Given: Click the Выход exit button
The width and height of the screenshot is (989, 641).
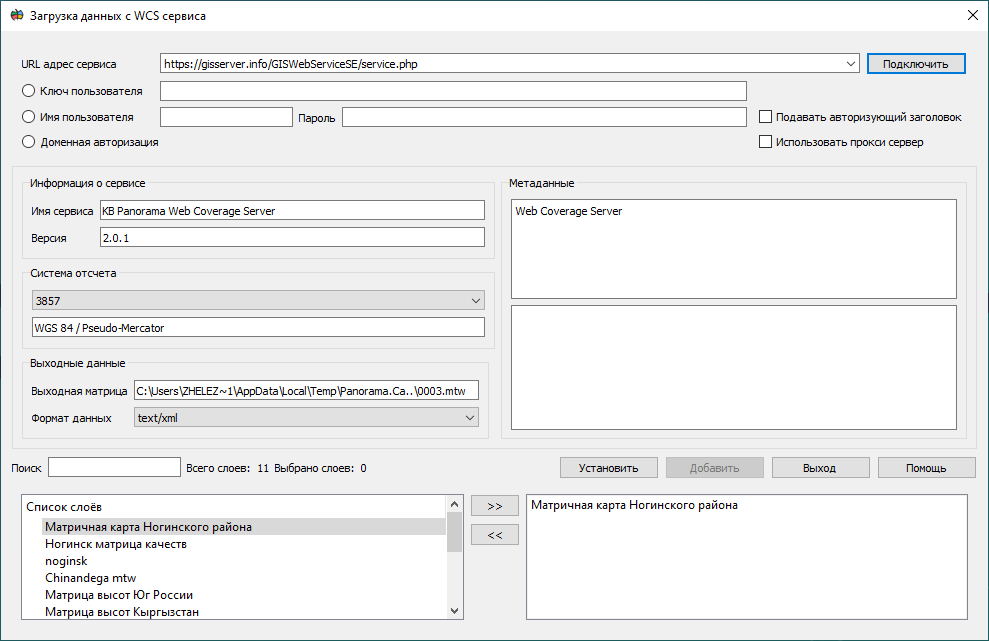Looking at the screenshot, I should [x=819, y=468].
